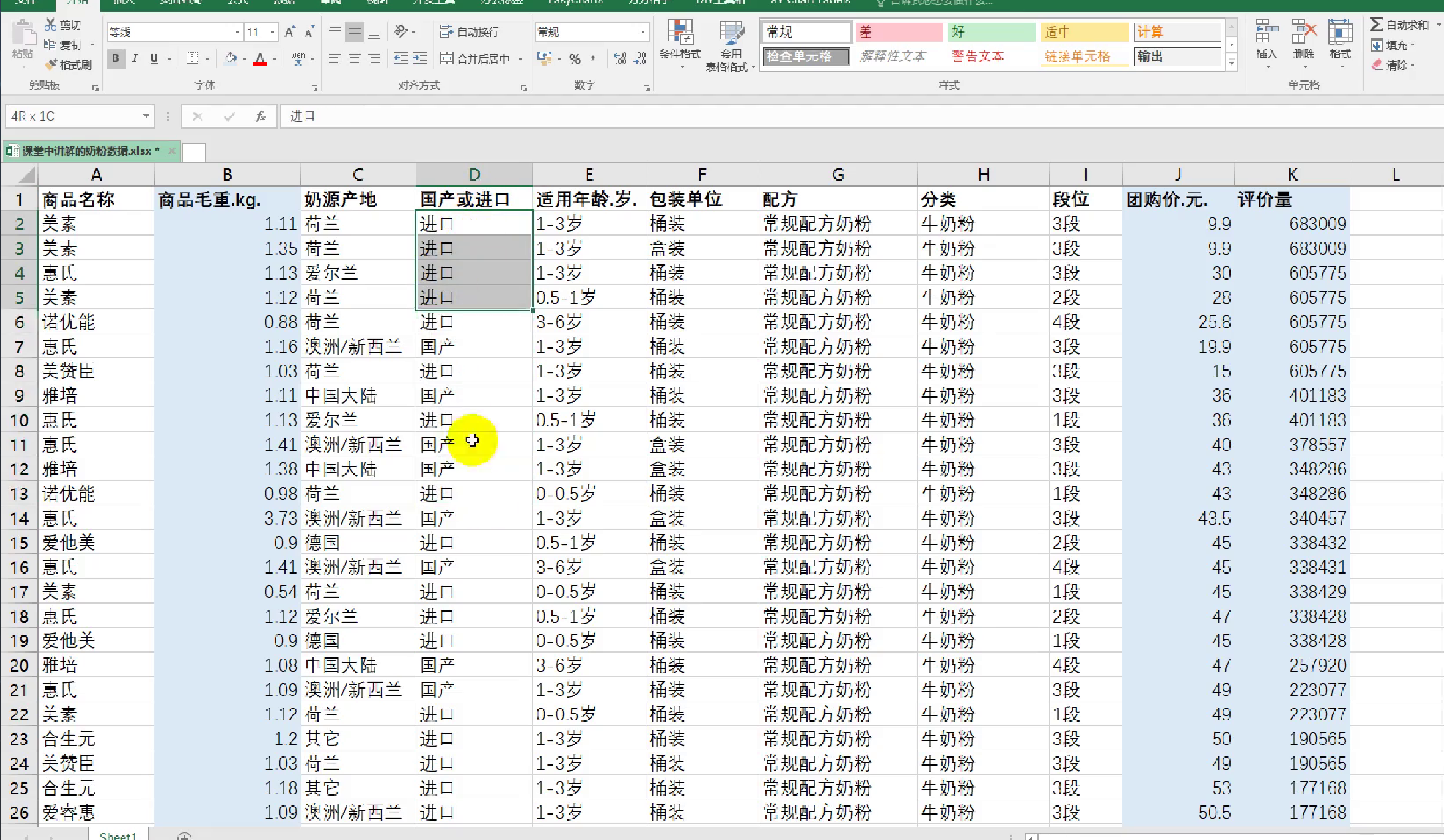The height and width of the screenshot is (840, 1444).
Task: Open the XY Chart Labels ribbon tab
Action: 810,3
